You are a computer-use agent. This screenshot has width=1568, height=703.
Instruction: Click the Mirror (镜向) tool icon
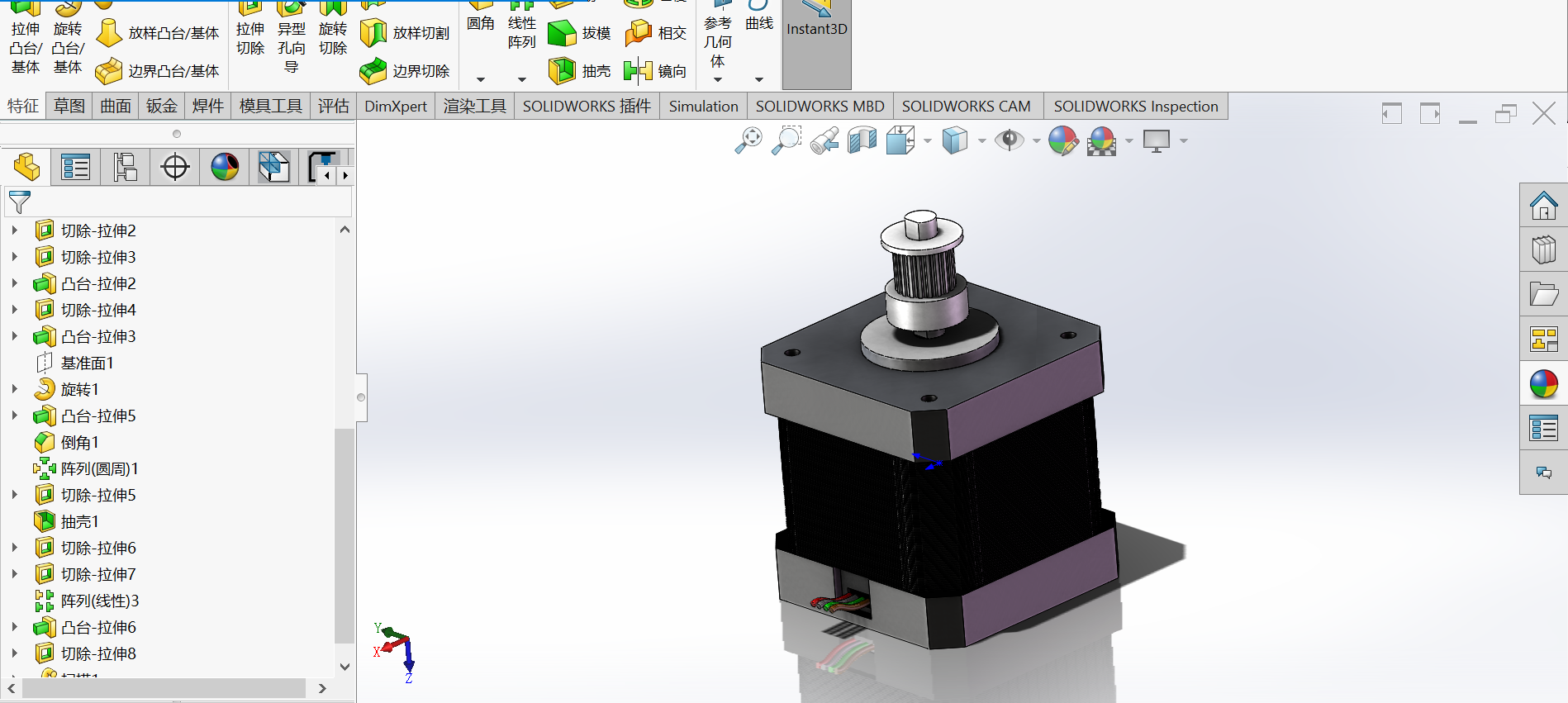point(638,71)
